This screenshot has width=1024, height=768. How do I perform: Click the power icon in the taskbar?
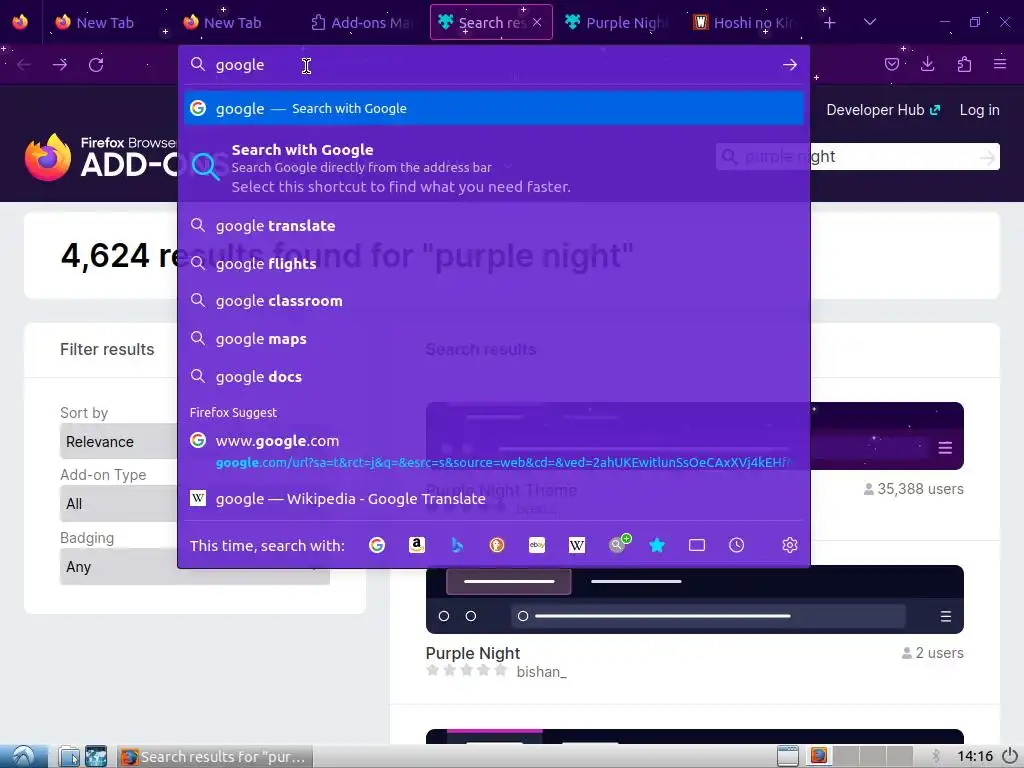click(x=1010, y=756)
